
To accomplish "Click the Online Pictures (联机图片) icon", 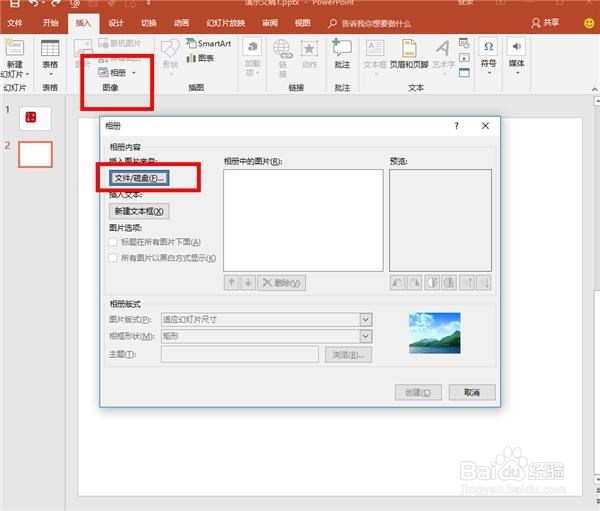I will tap(103, 43).
